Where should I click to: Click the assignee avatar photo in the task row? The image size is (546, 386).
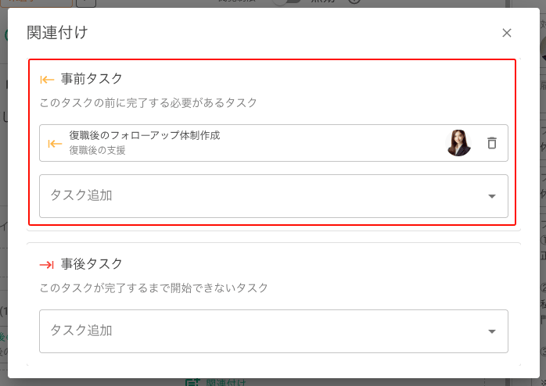(458, 143)
